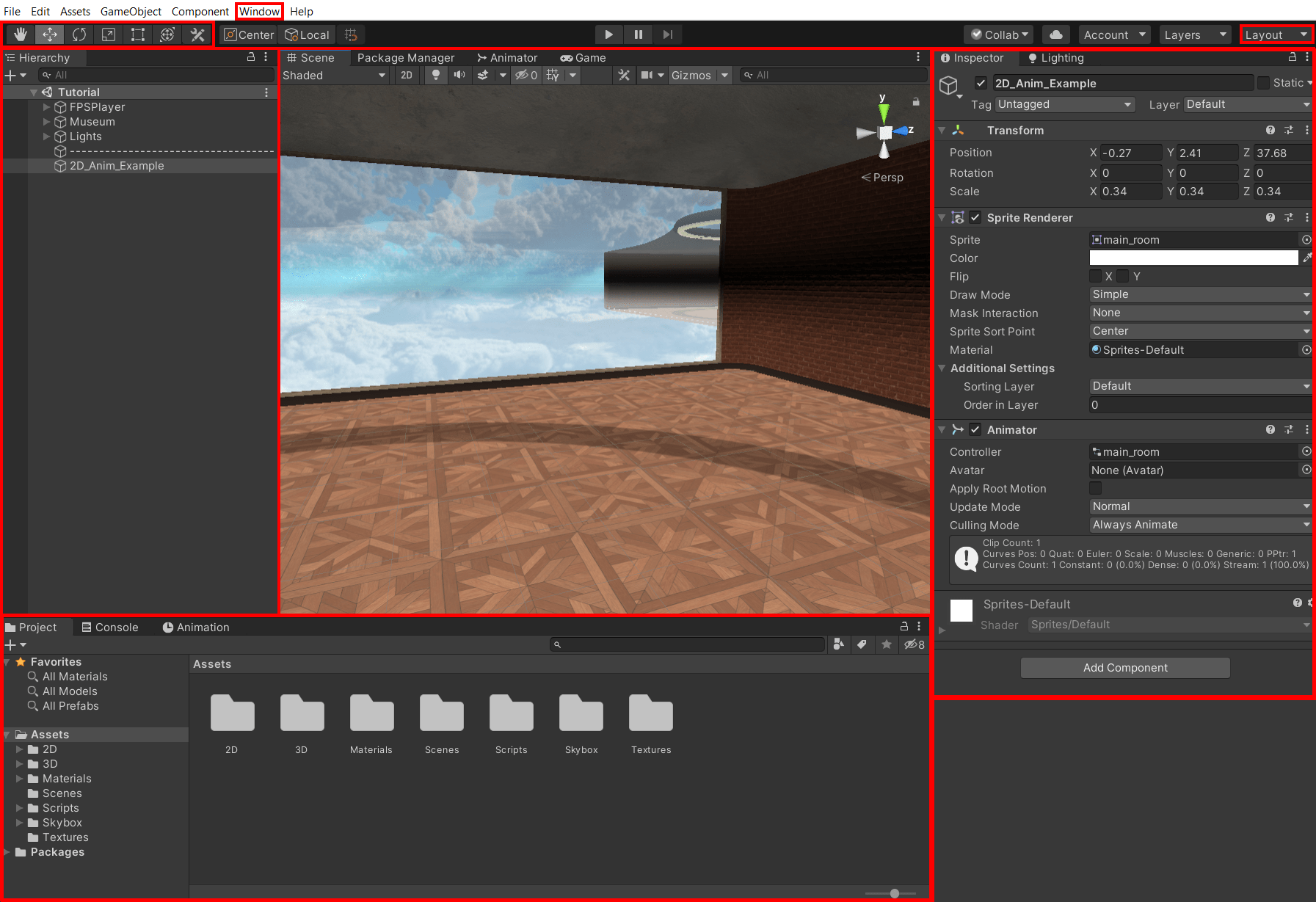Click the Pause button
Screen dimensions: 1316x902
pyautogui.click(x=637, y=34)
